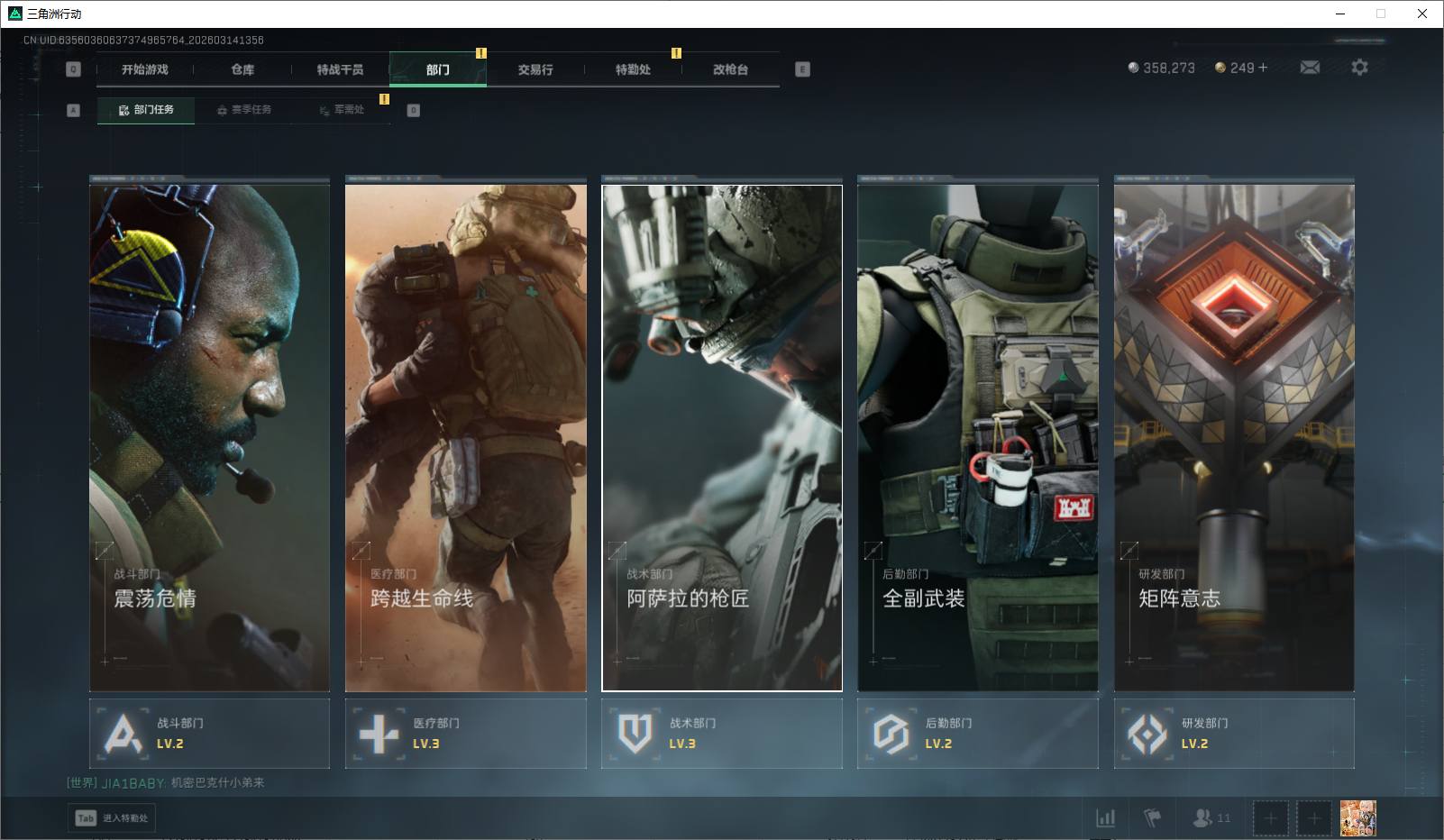The width and height of the screenshot is (1444, 840).
Task: Open the friends list icon
Action: pyautogui.click(x=1203, y=817)
